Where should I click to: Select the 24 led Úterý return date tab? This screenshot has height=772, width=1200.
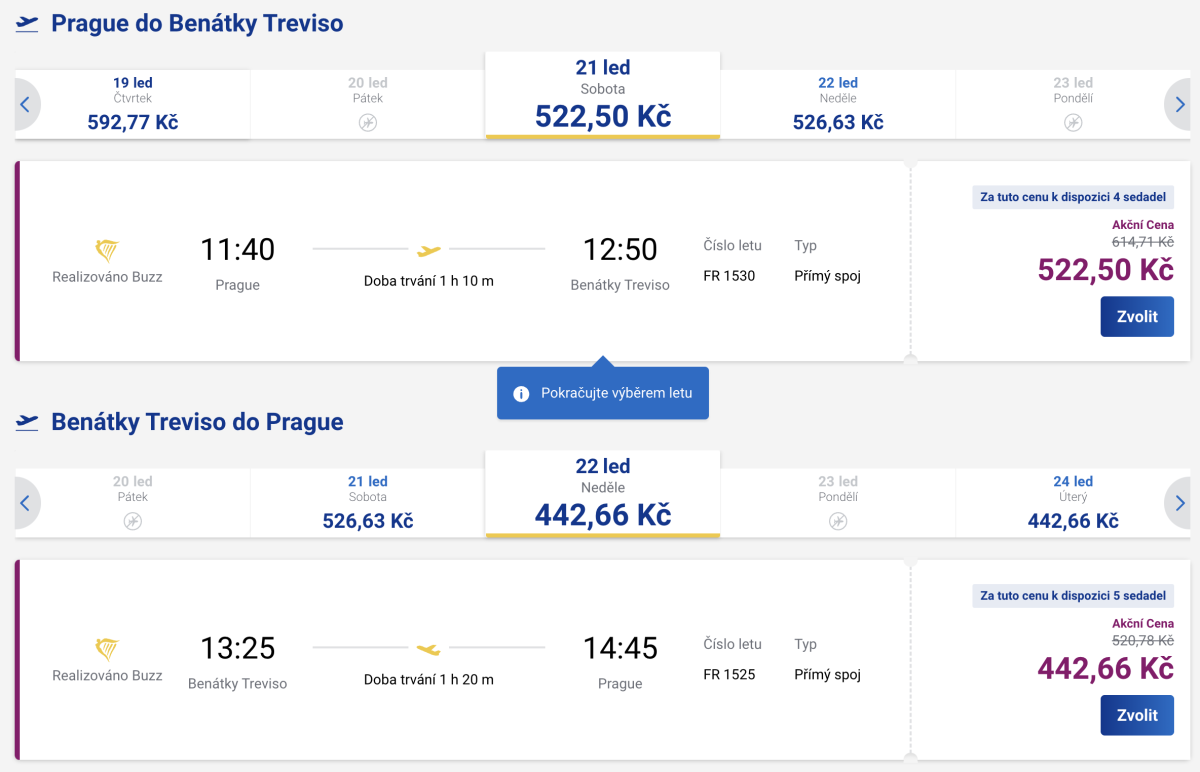1073,503
